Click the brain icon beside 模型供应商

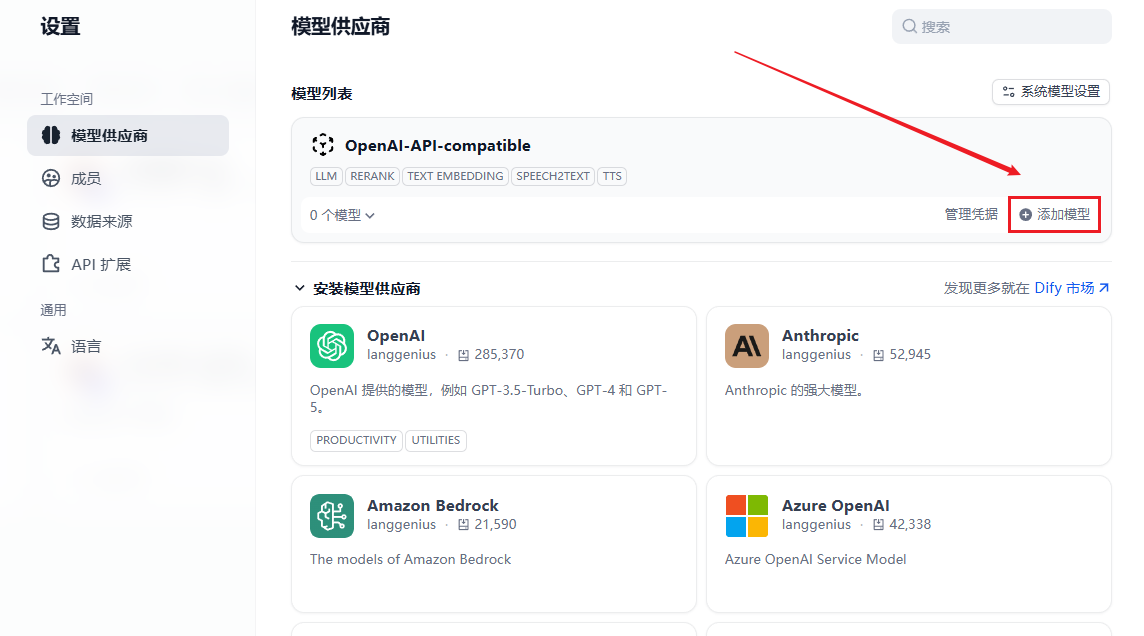51,135
